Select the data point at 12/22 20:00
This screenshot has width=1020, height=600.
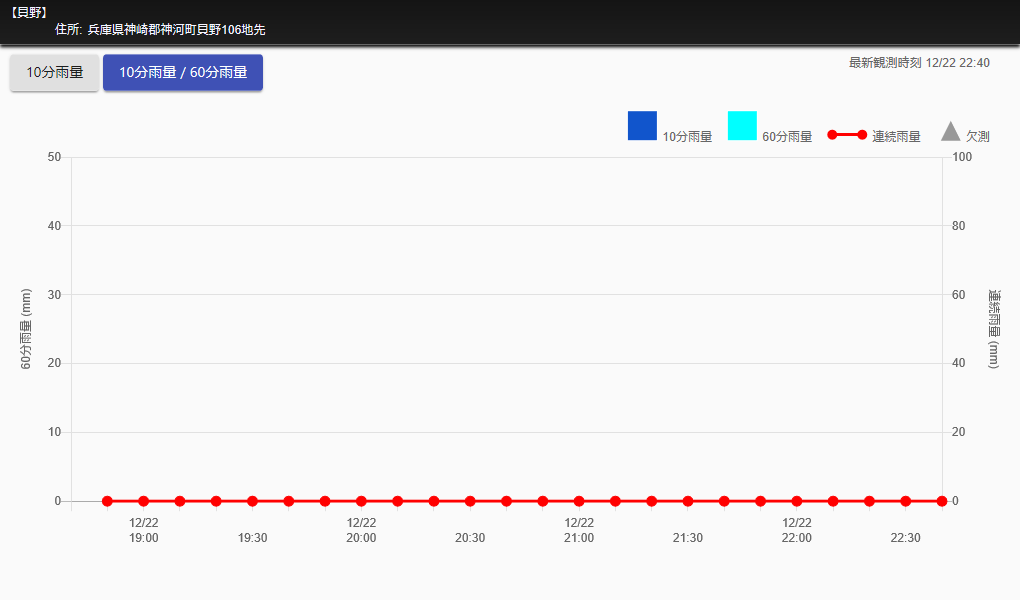(x=361, y=501)
